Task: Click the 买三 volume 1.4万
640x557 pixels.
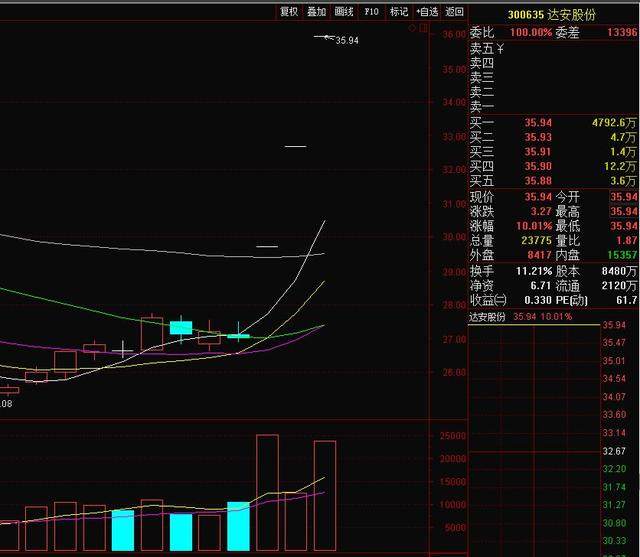Action: pyautogui.click(x=623, y=152)
